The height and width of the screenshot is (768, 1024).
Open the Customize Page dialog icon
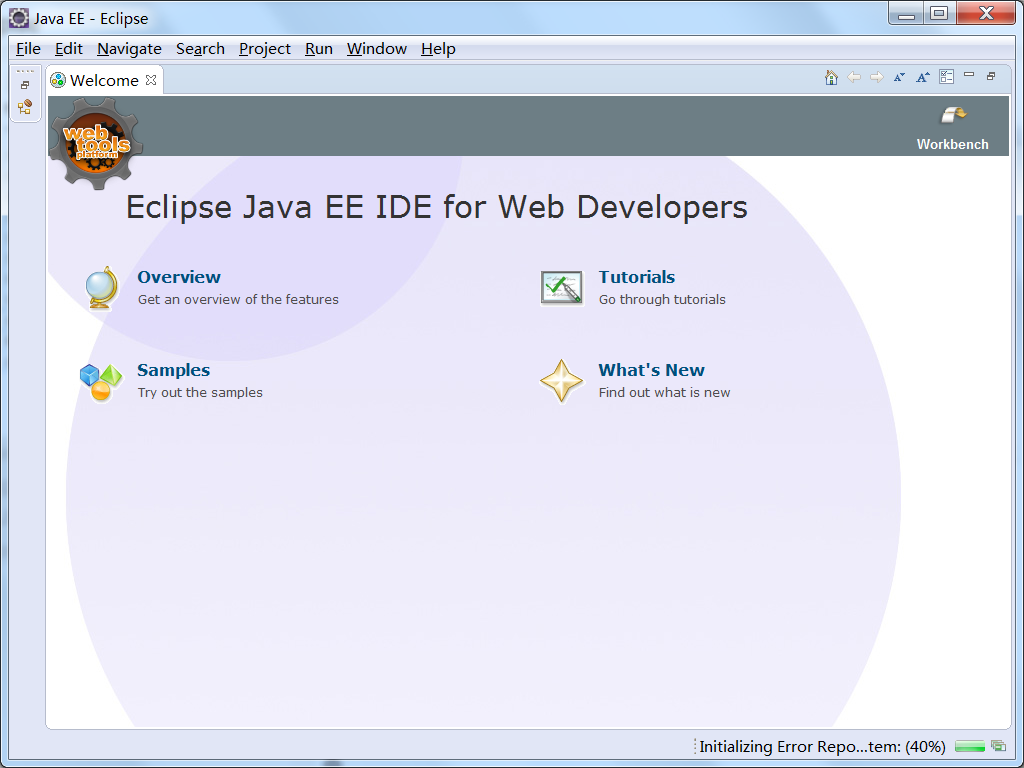pyautogui.click(x=946, y=76)
